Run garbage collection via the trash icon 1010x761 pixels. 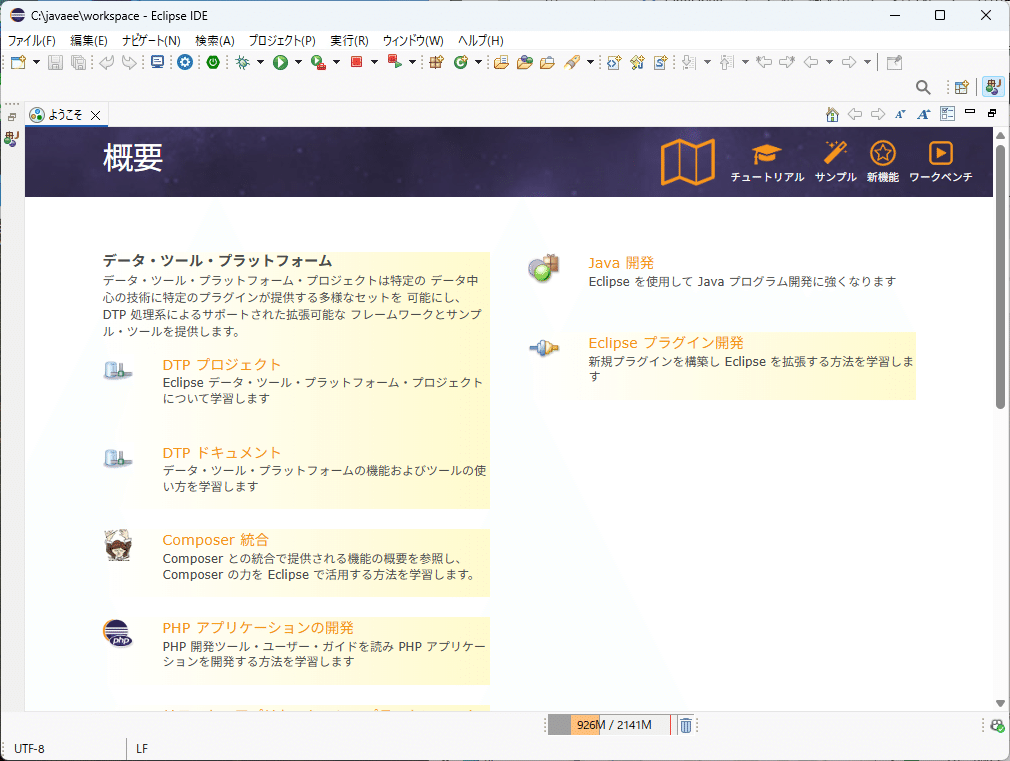pos(685,724)
